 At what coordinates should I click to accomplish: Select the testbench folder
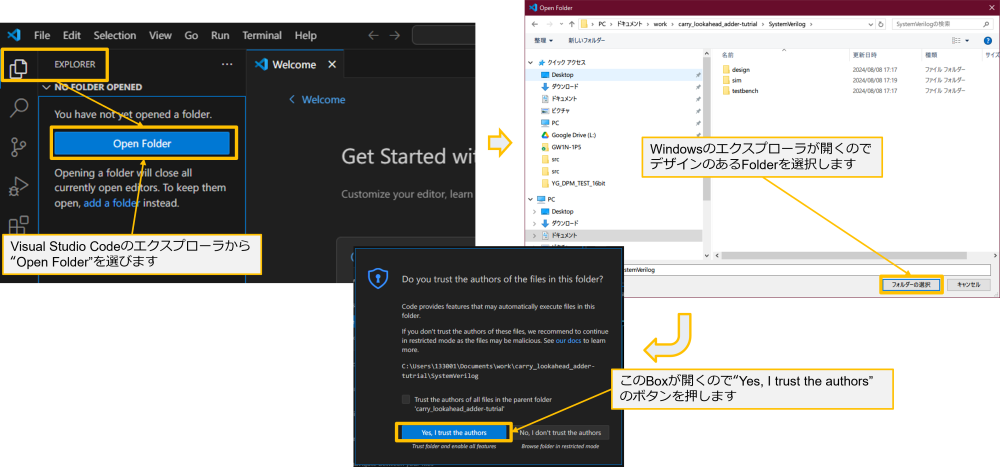[740, 91]
